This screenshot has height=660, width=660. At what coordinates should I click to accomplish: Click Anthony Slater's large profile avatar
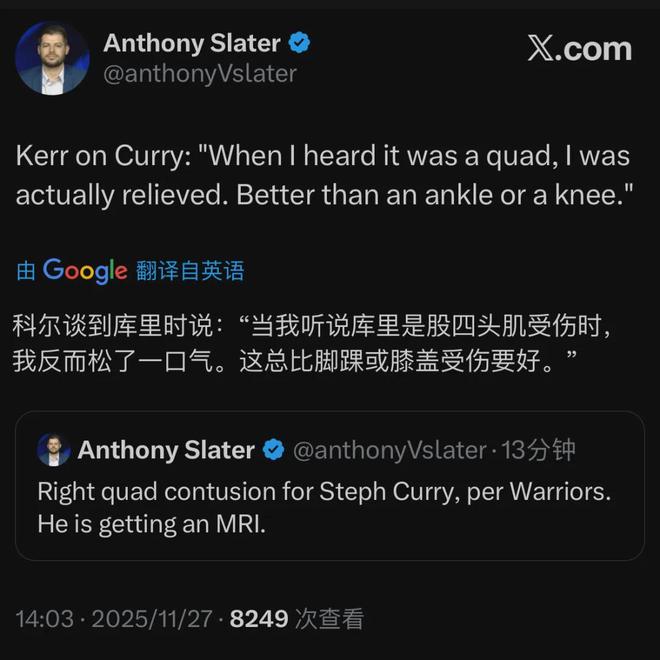click(x=52, y=58)
